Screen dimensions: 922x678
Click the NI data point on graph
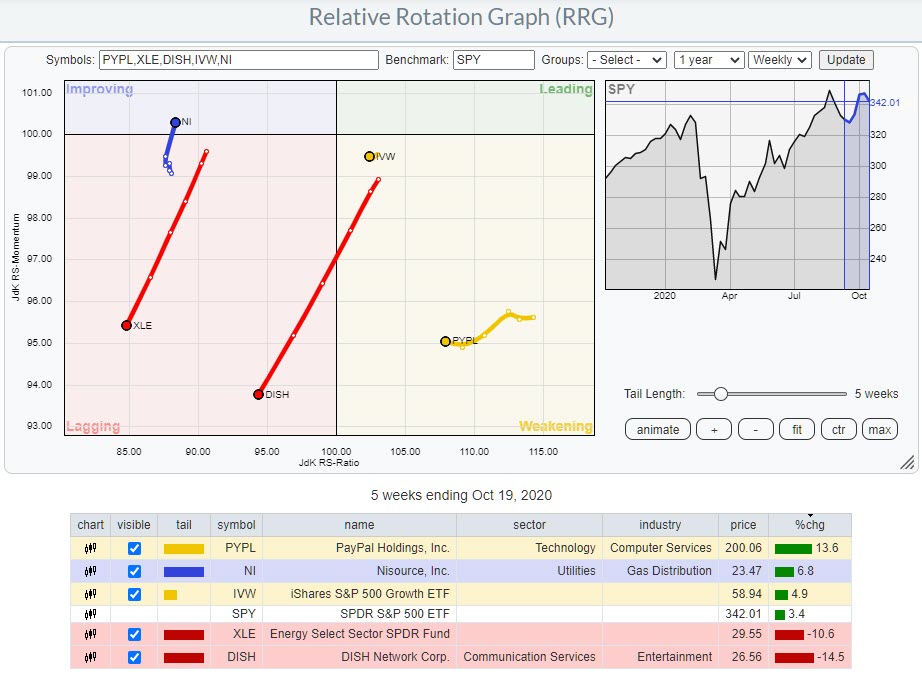175,122
